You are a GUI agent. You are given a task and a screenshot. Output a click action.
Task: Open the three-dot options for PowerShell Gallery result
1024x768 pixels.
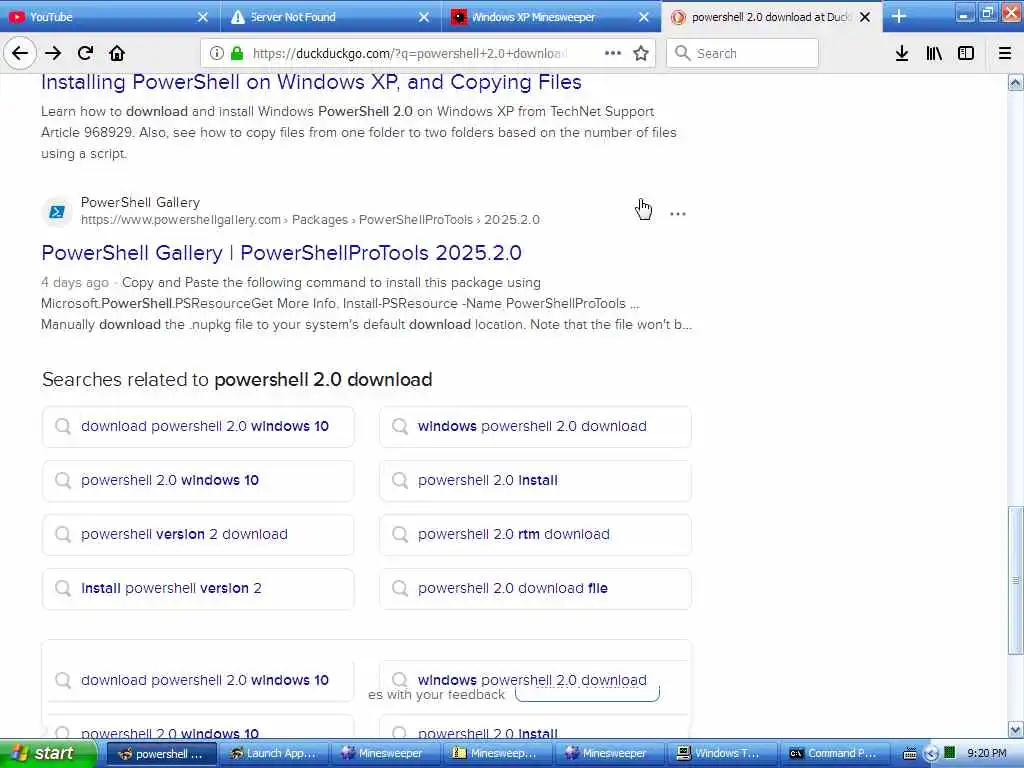(x=678, y=214)
